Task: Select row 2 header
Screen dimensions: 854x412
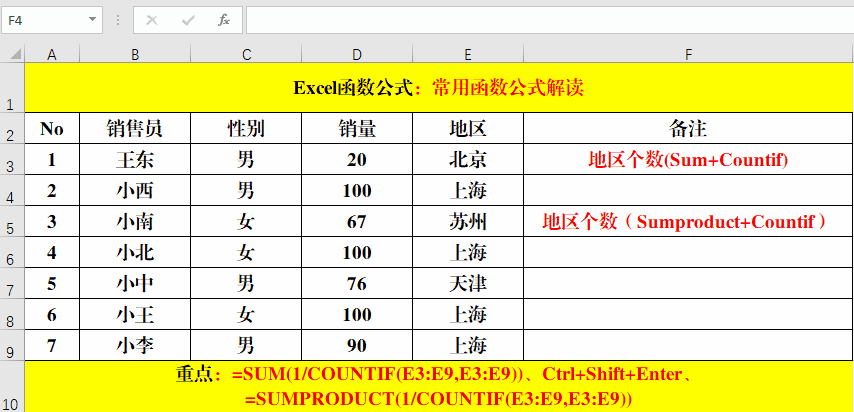Action: pos(12,129)
